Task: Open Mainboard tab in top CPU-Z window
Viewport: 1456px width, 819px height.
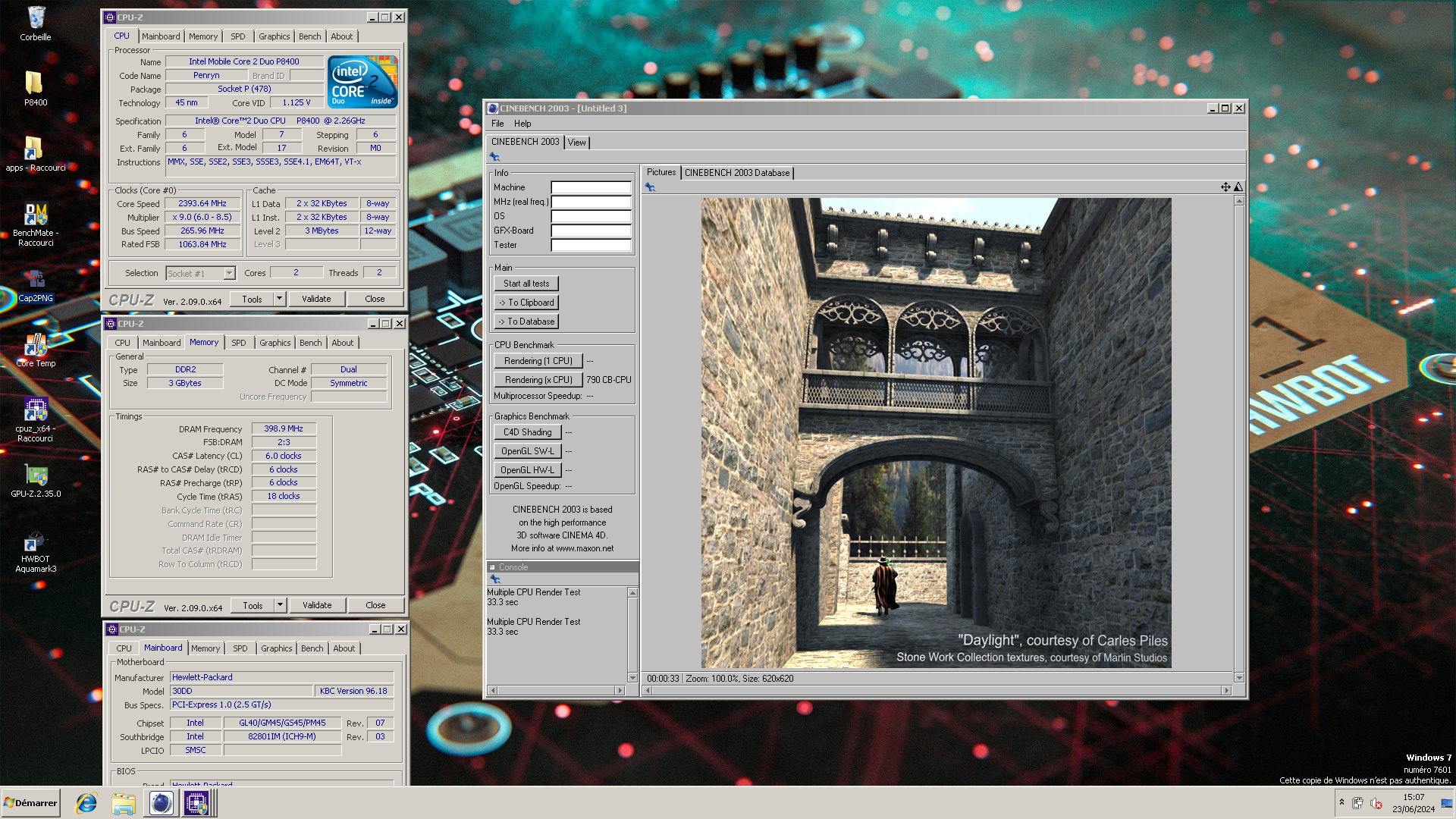Action: coord(161,36)
